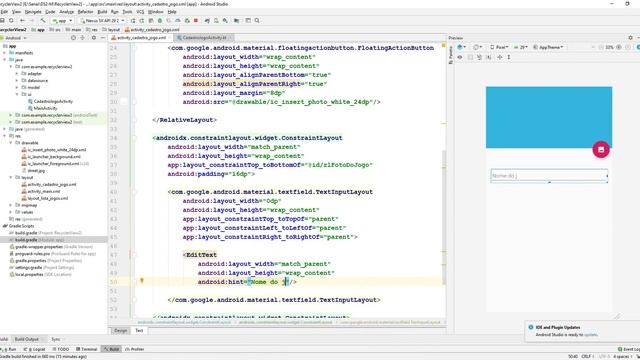
Task: Open the TODO tool window
Action: coord(61,349)
